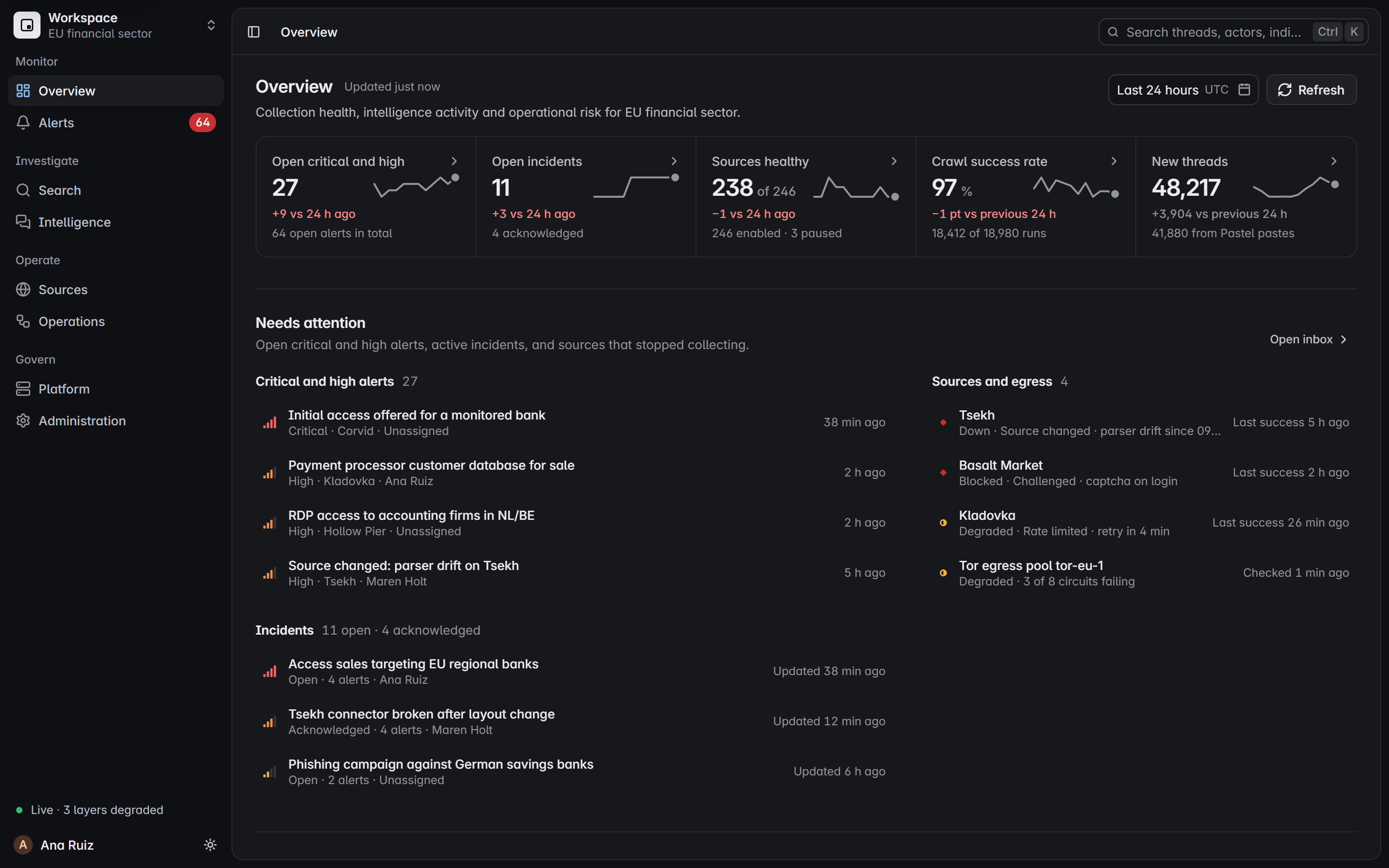
Task: Click severity icon of Phishing campaign incident
Action: 270,772
